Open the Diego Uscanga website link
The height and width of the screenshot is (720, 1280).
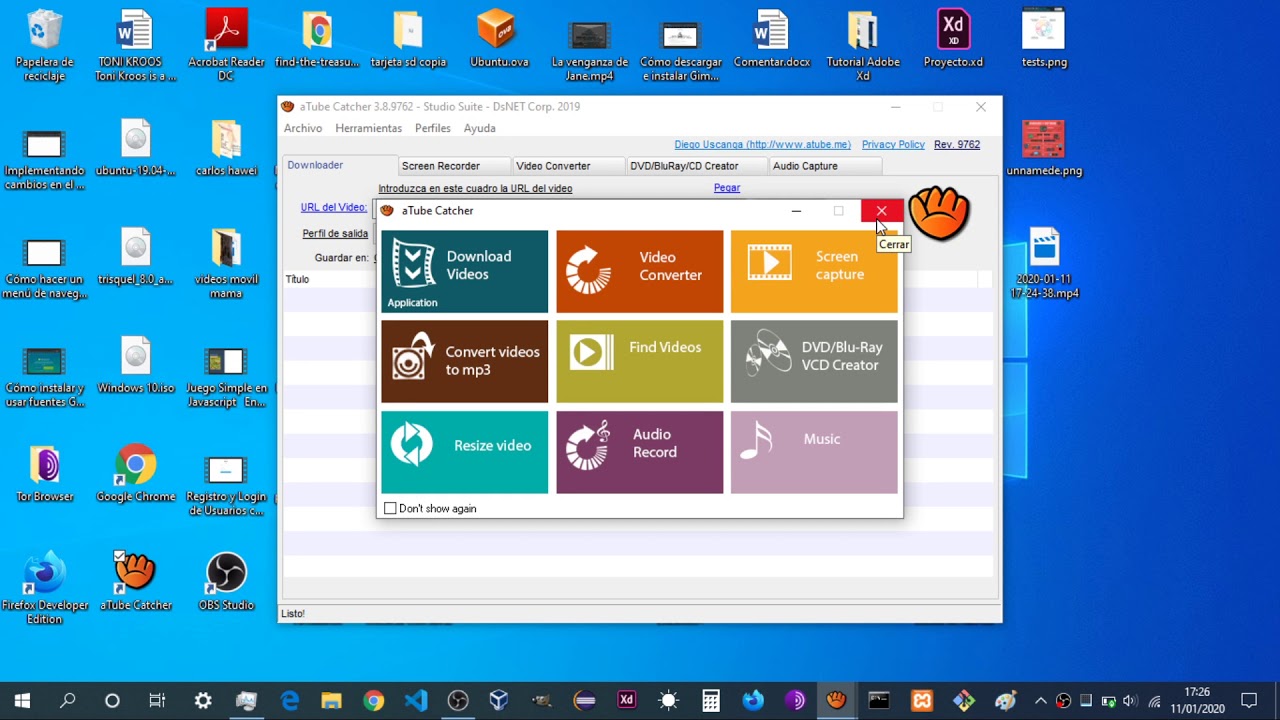[x=762, y=144]
